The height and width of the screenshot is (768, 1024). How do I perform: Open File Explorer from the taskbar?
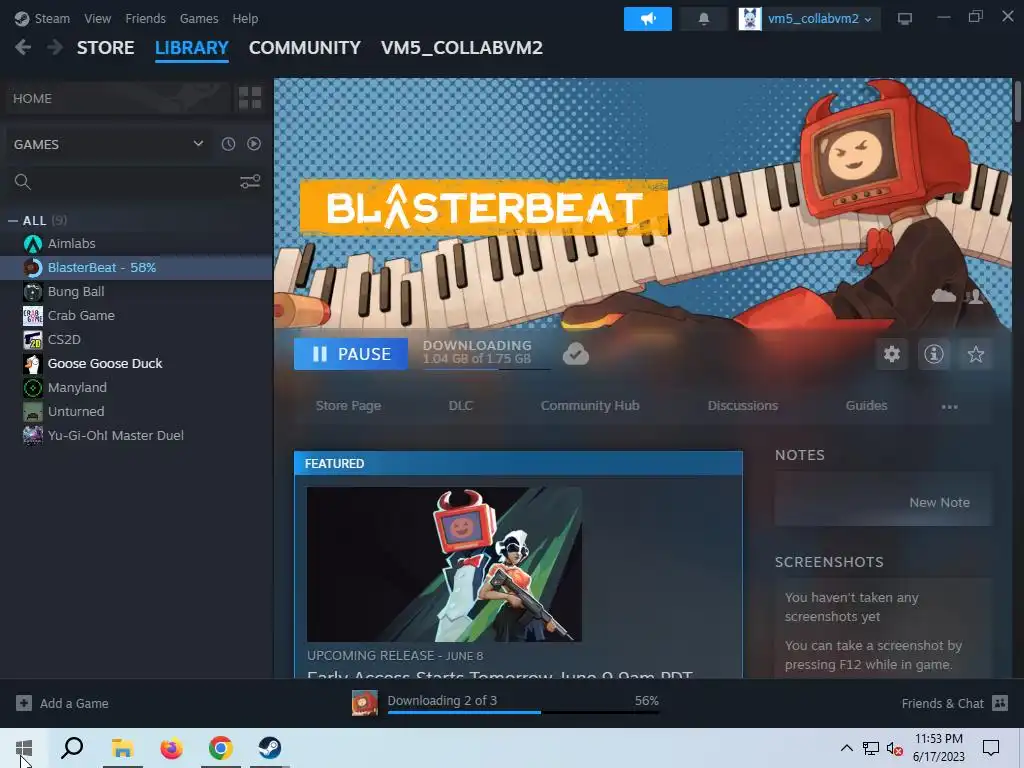(122, 748)
